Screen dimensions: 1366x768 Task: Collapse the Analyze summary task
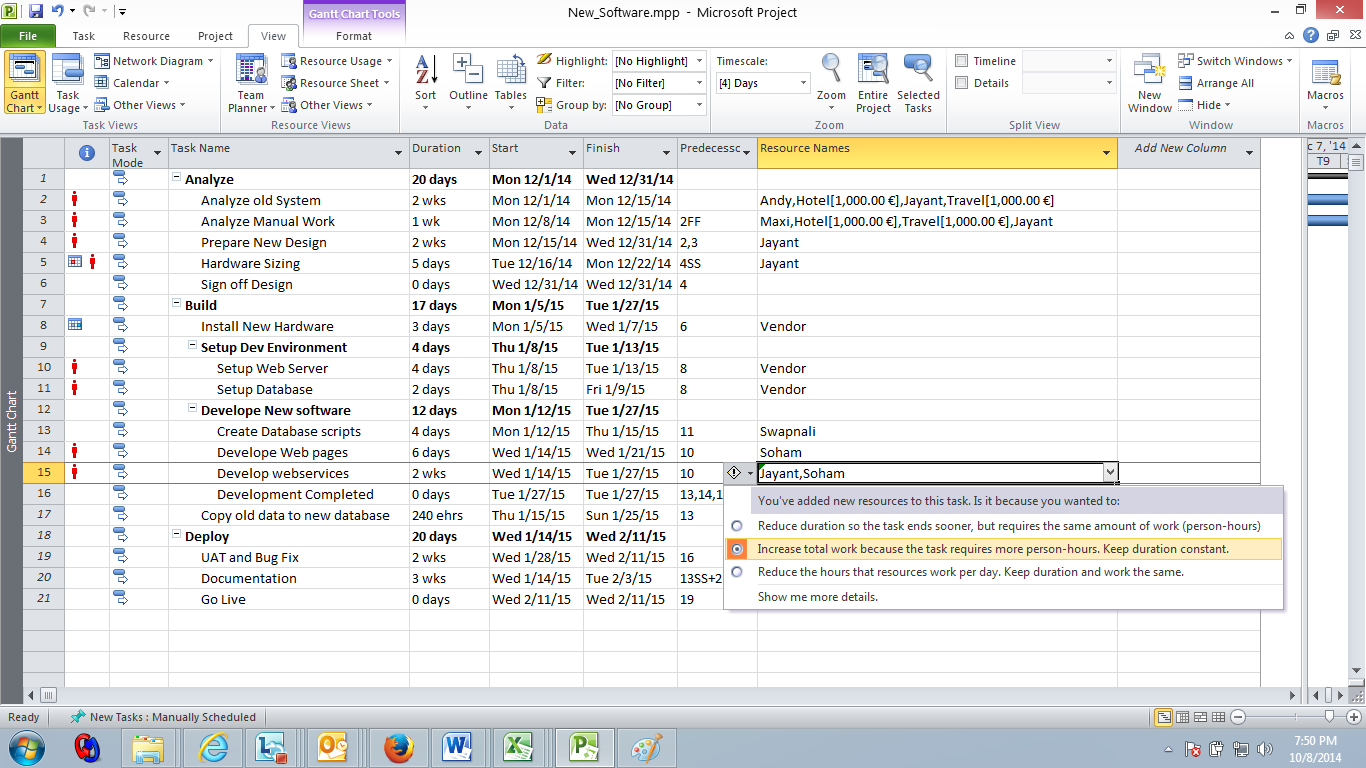coord(175,179)
